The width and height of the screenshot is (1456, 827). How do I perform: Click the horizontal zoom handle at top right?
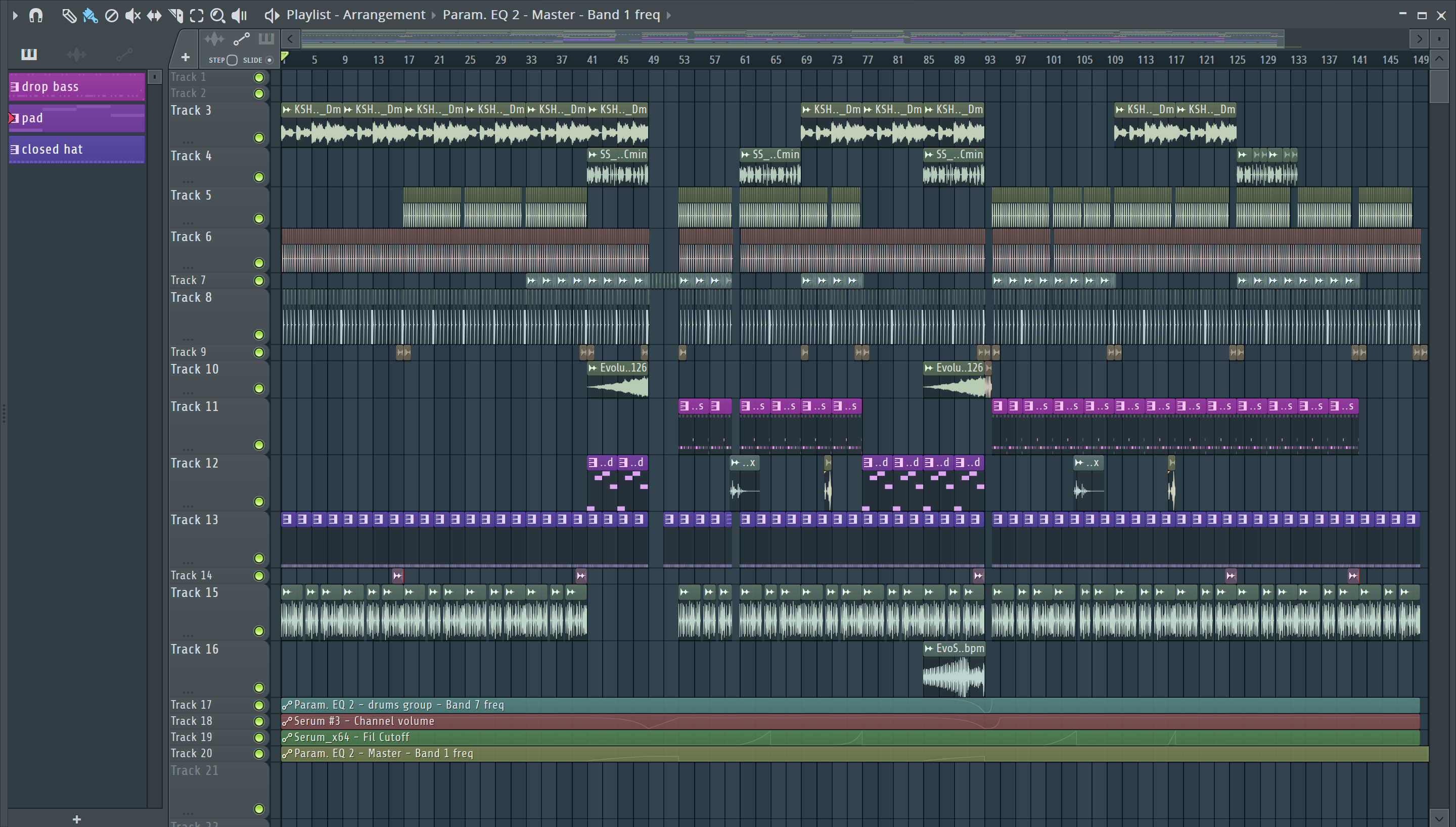coord(1439,38)
